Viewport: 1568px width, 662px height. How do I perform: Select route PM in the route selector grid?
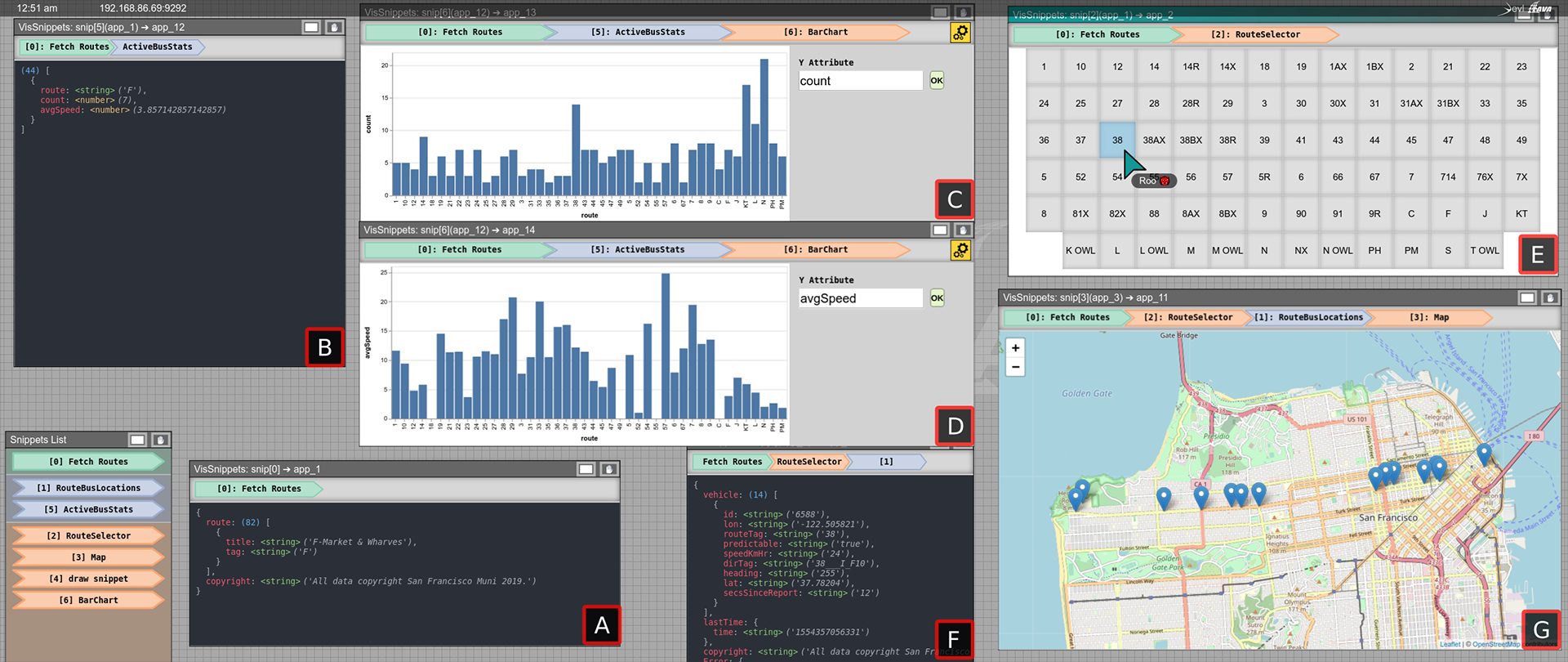coord(1411,251)
